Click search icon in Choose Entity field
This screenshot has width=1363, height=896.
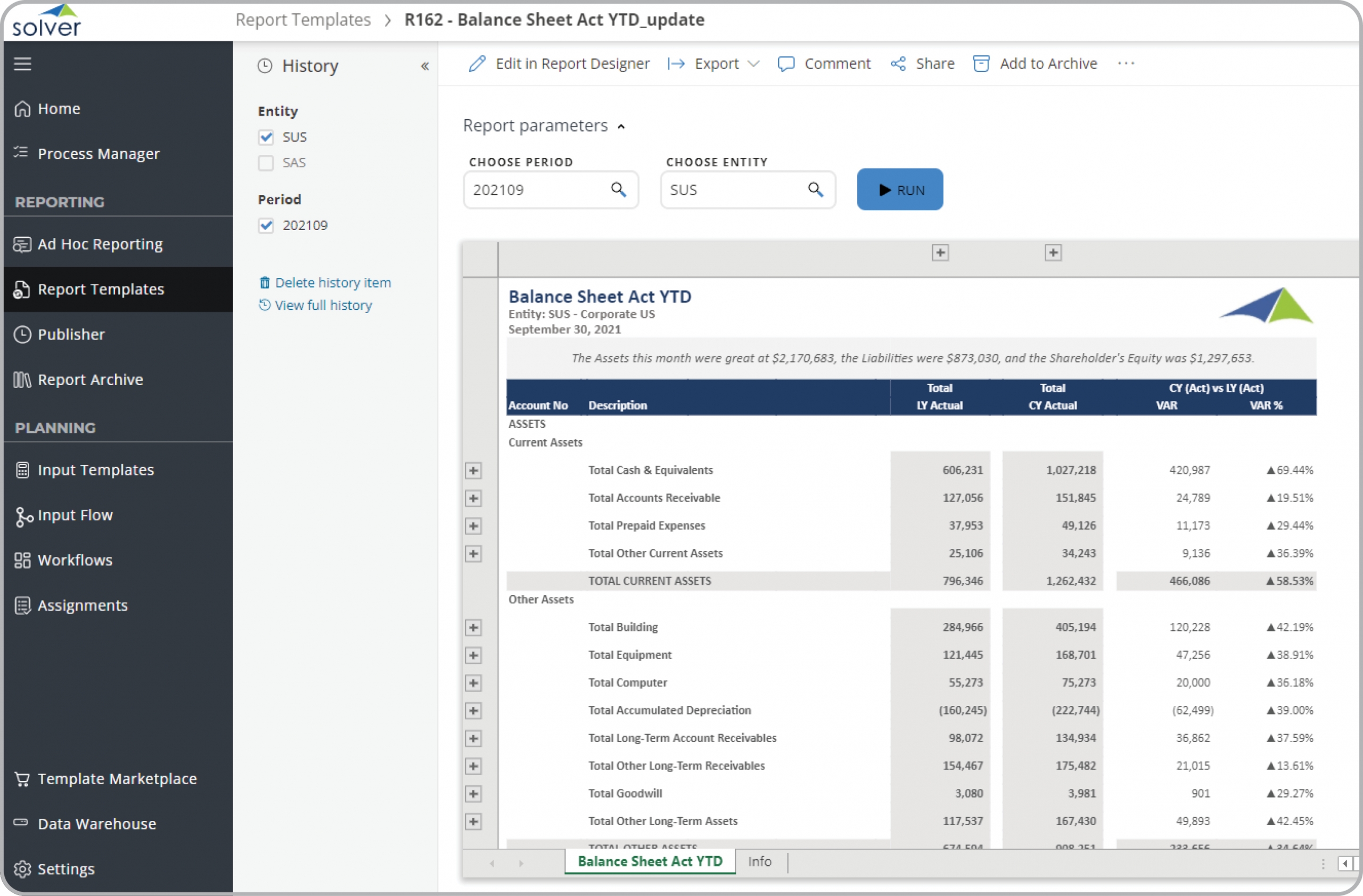(x=815, y=190)
